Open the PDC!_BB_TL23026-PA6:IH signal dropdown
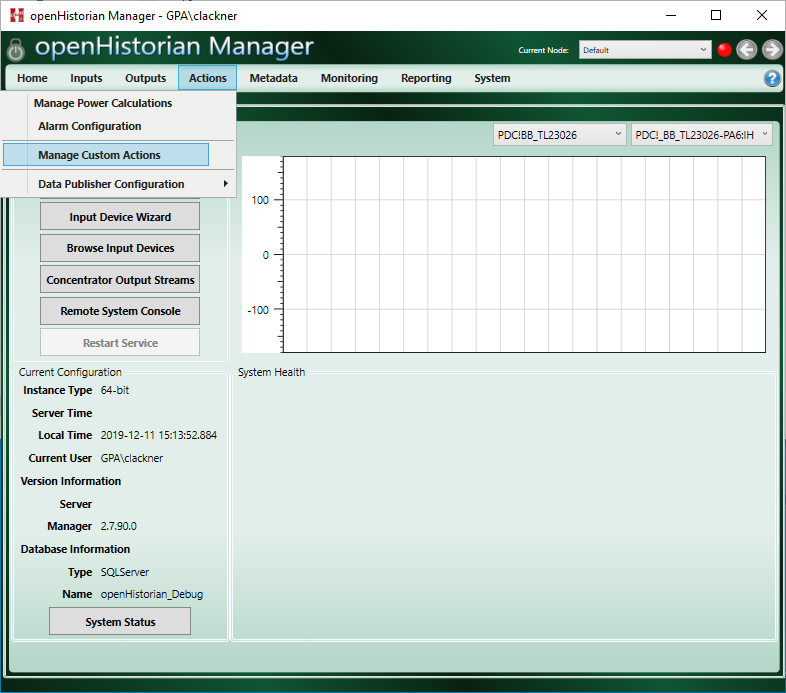Image resolution: width=786 pixels, height=693 pixels. tap(701, 135)
